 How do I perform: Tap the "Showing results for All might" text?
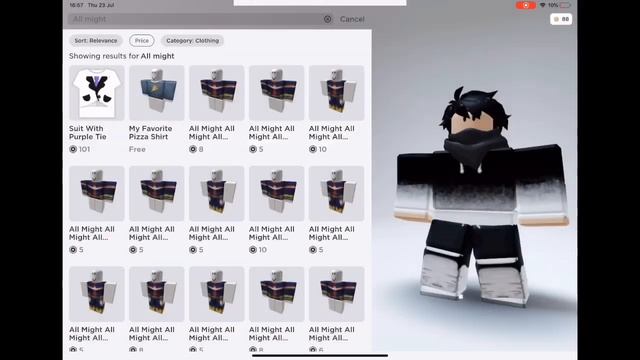point(122,56)
